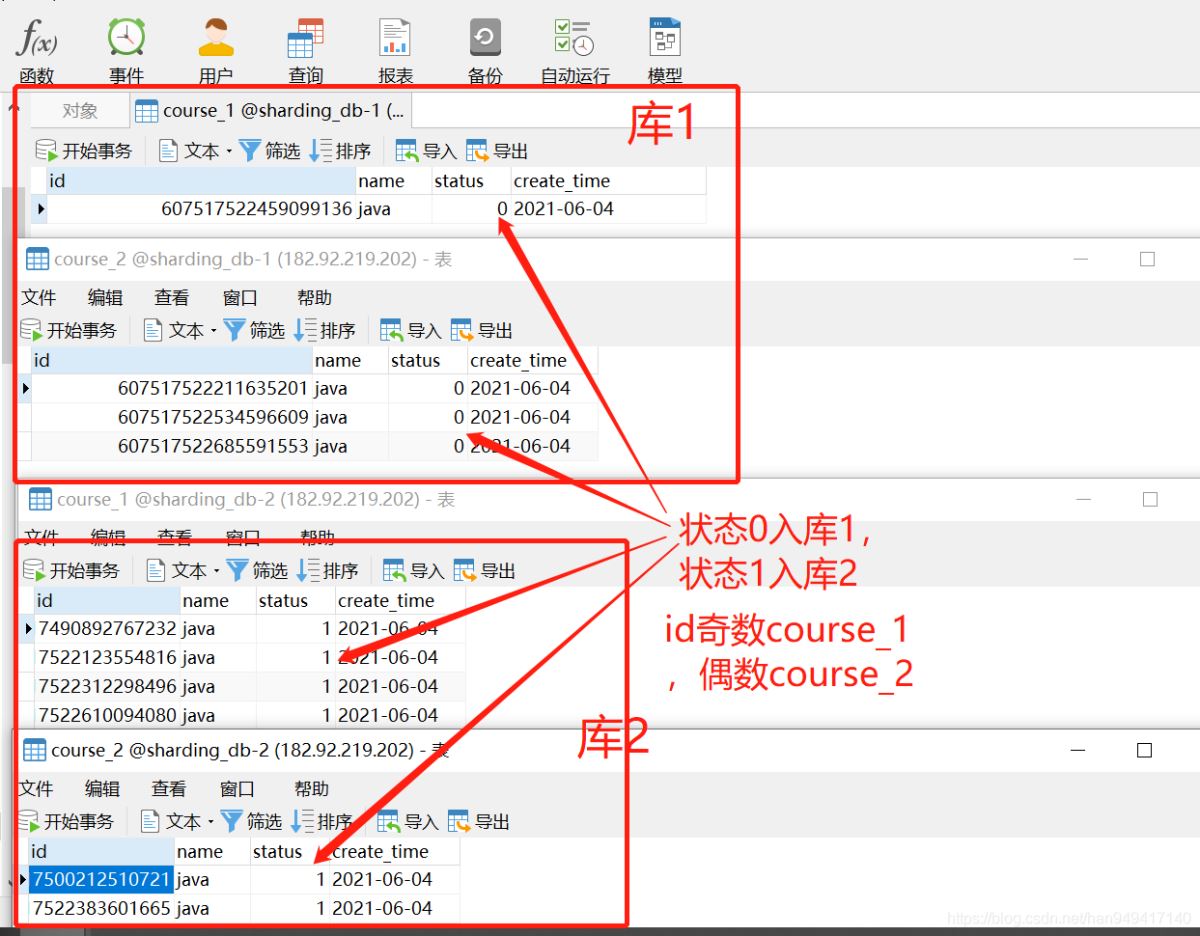Open 窗口 menu in course_2 sharding_db-2 window
1200x936 pixels.
(x=237, y=789)
